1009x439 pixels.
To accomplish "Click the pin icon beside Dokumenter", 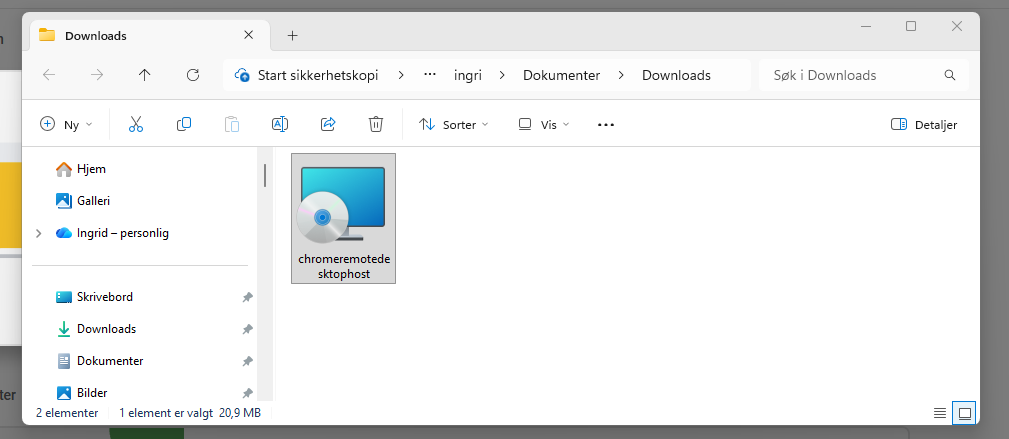I will [247, 361].
